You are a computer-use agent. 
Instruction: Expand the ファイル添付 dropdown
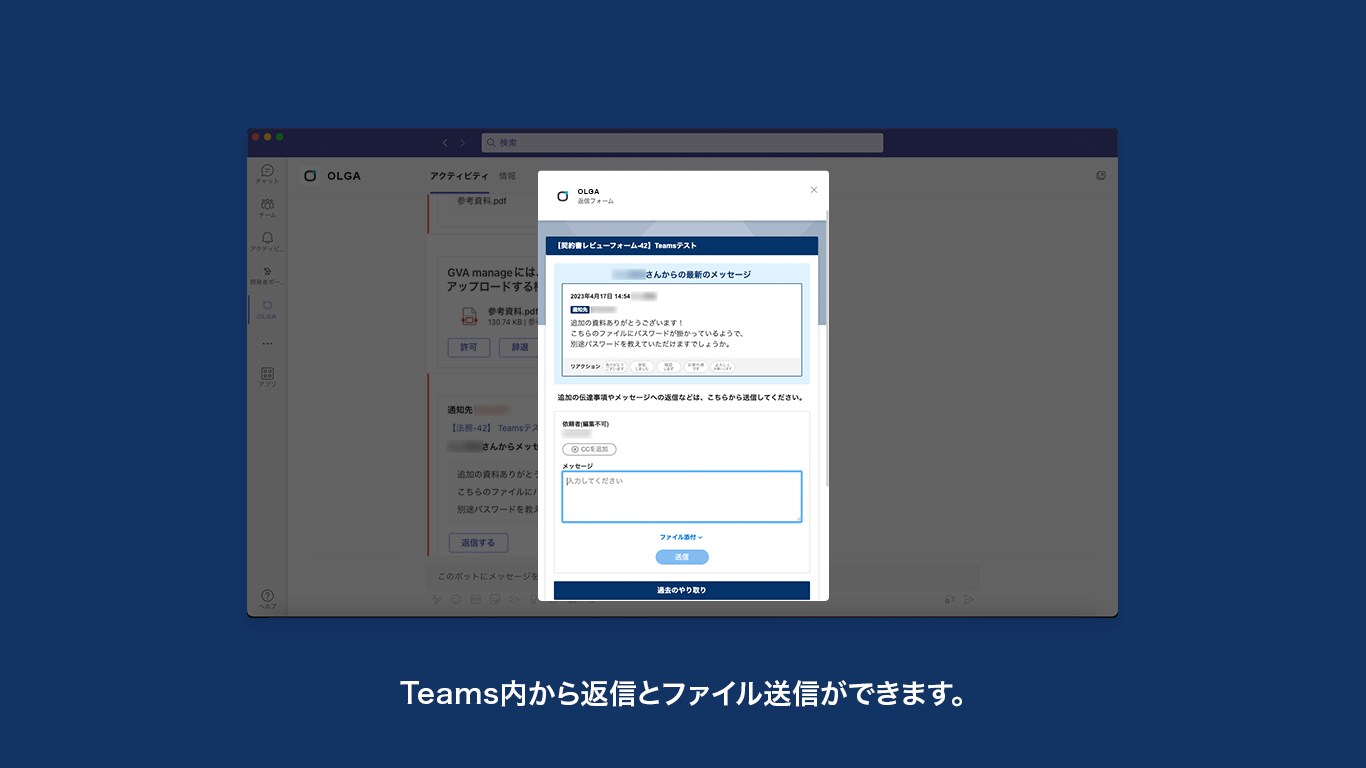[681, 537]
